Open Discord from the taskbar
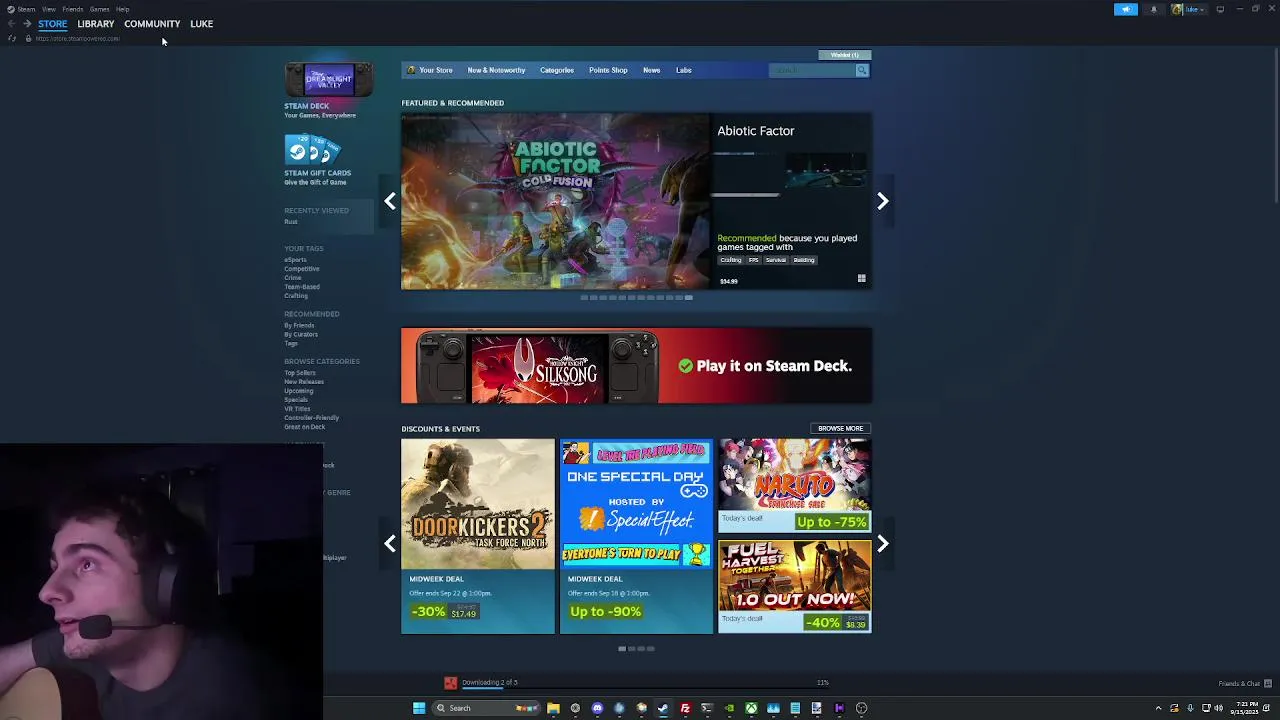1280x720 pixels. pos(597,708)
